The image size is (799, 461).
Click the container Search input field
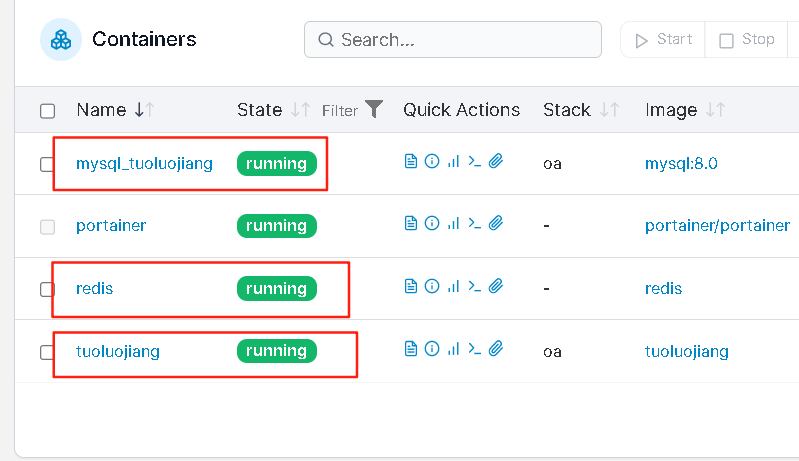coord(453,39)
